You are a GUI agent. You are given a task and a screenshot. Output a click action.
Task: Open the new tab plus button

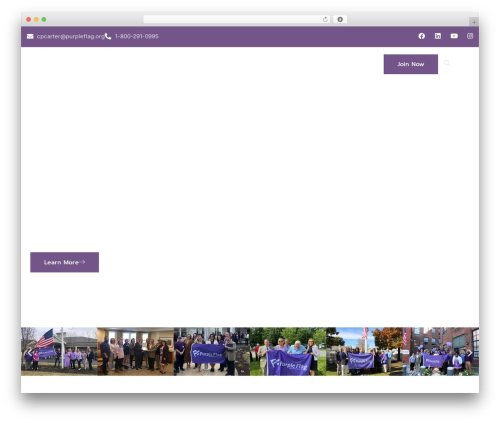(474, 22)
